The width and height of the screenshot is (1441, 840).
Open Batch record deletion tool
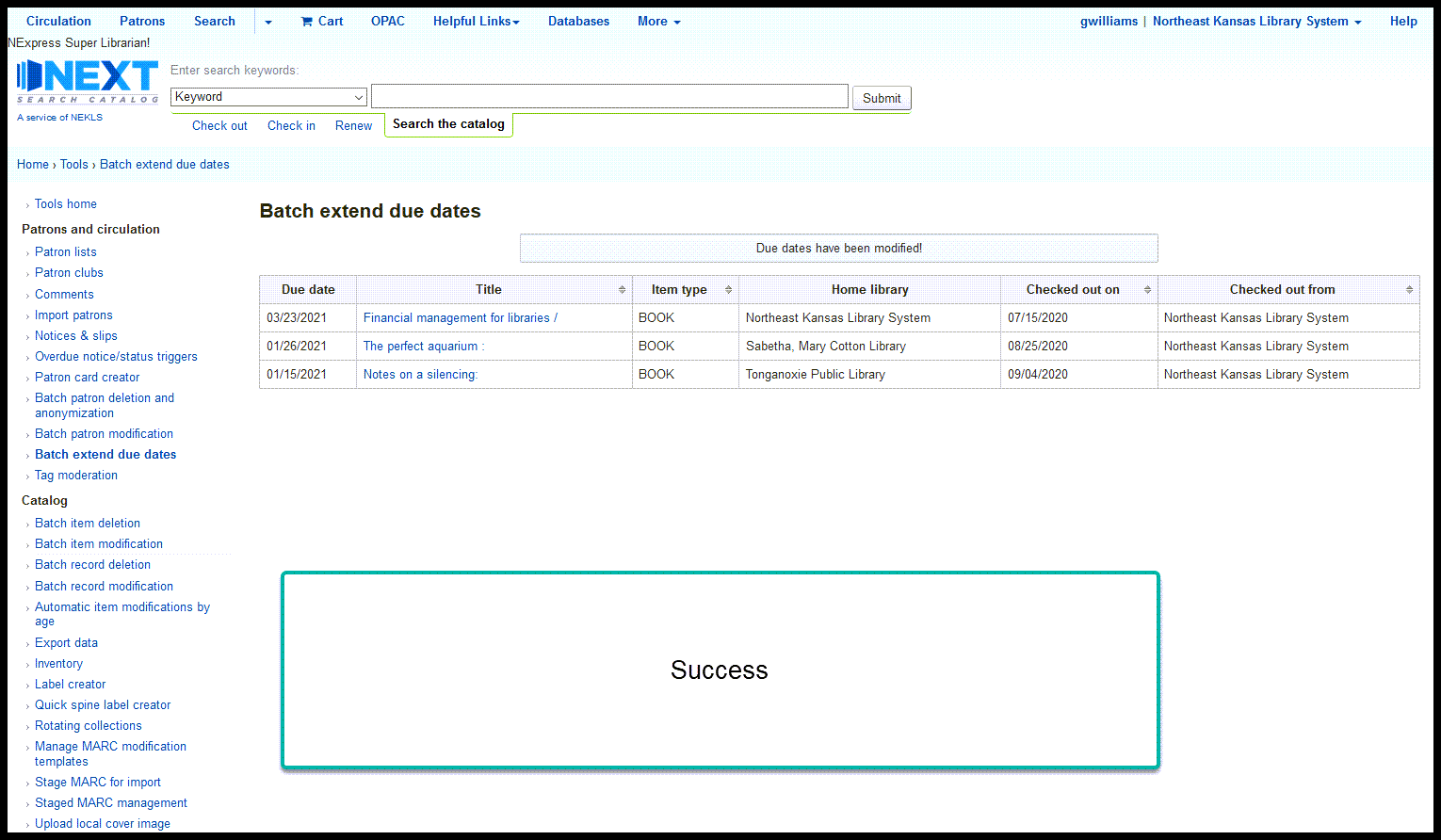coord(92,564)
